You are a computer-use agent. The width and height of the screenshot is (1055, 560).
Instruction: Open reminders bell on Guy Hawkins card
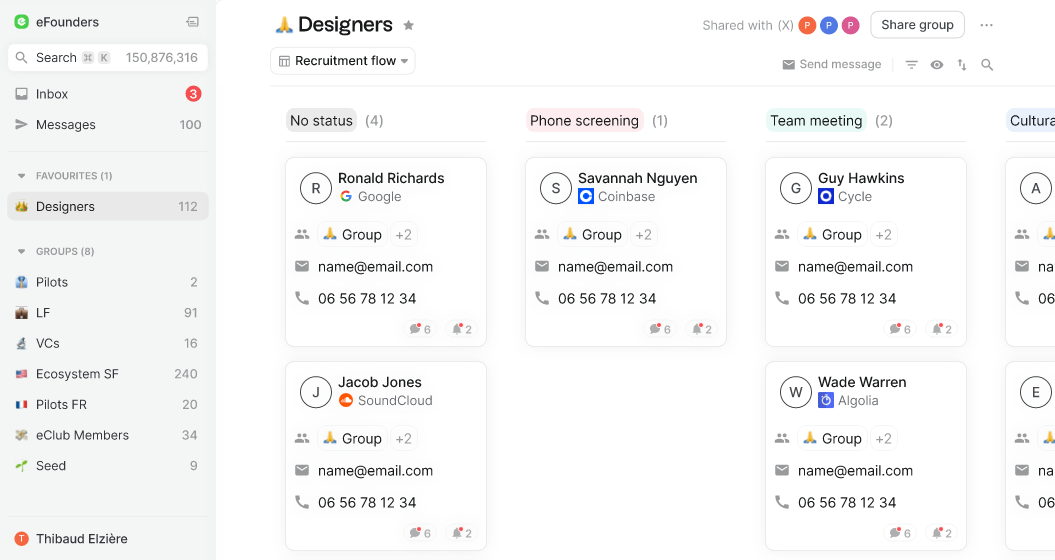click(x=942, y=329)
